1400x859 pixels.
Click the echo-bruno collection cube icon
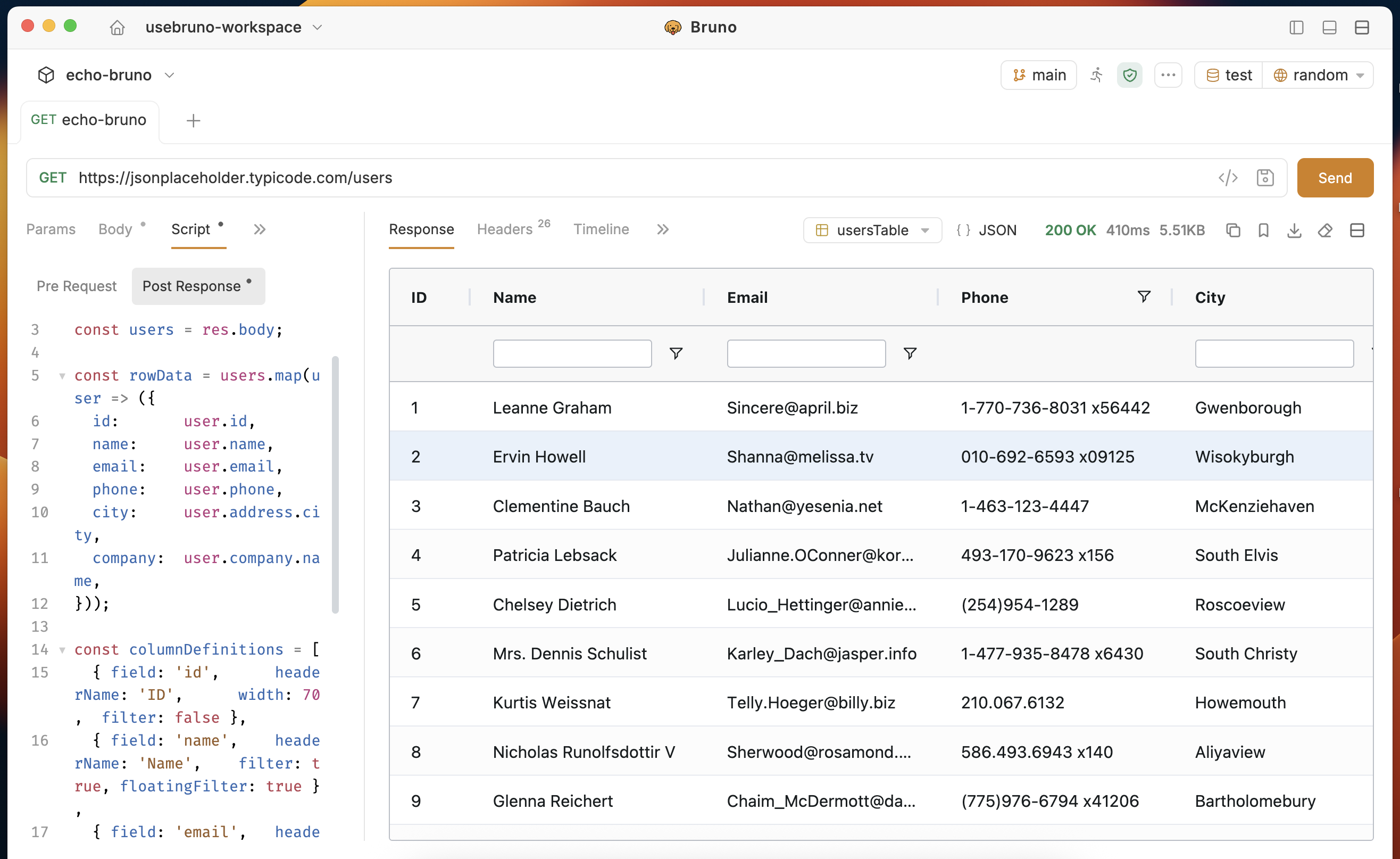46,75
